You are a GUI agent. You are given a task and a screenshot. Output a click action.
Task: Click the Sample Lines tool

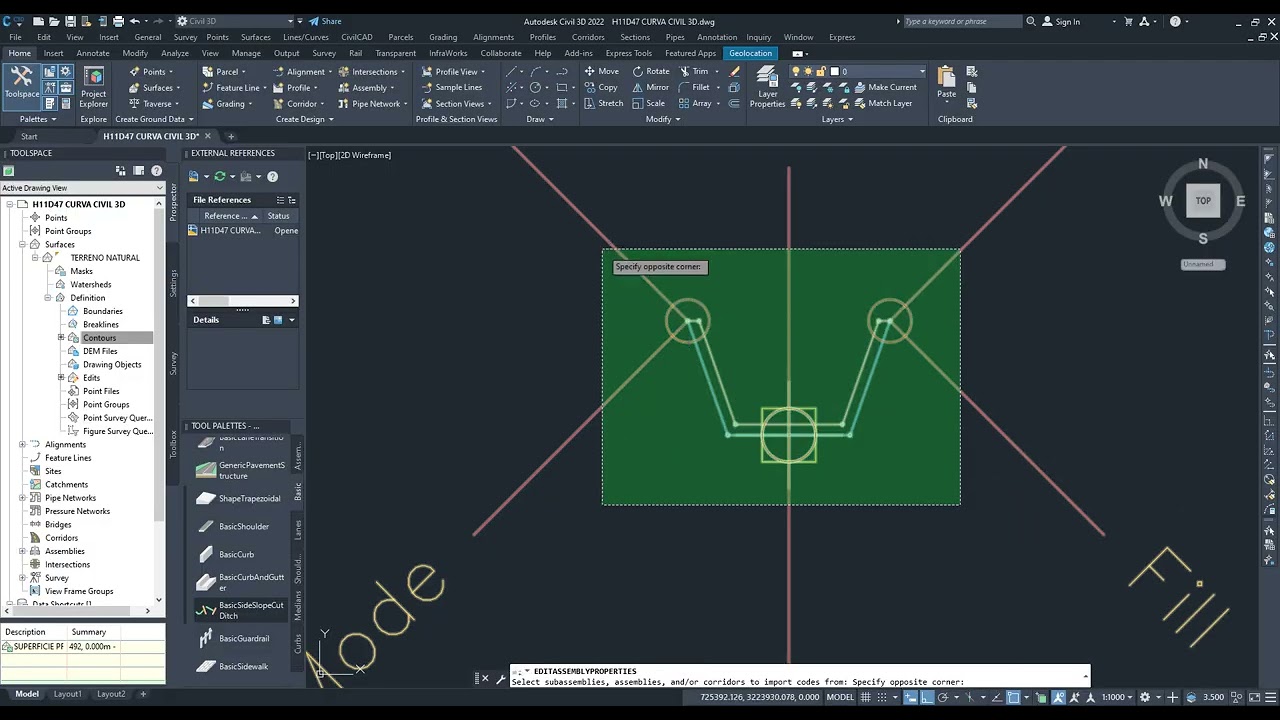(451, 87)
